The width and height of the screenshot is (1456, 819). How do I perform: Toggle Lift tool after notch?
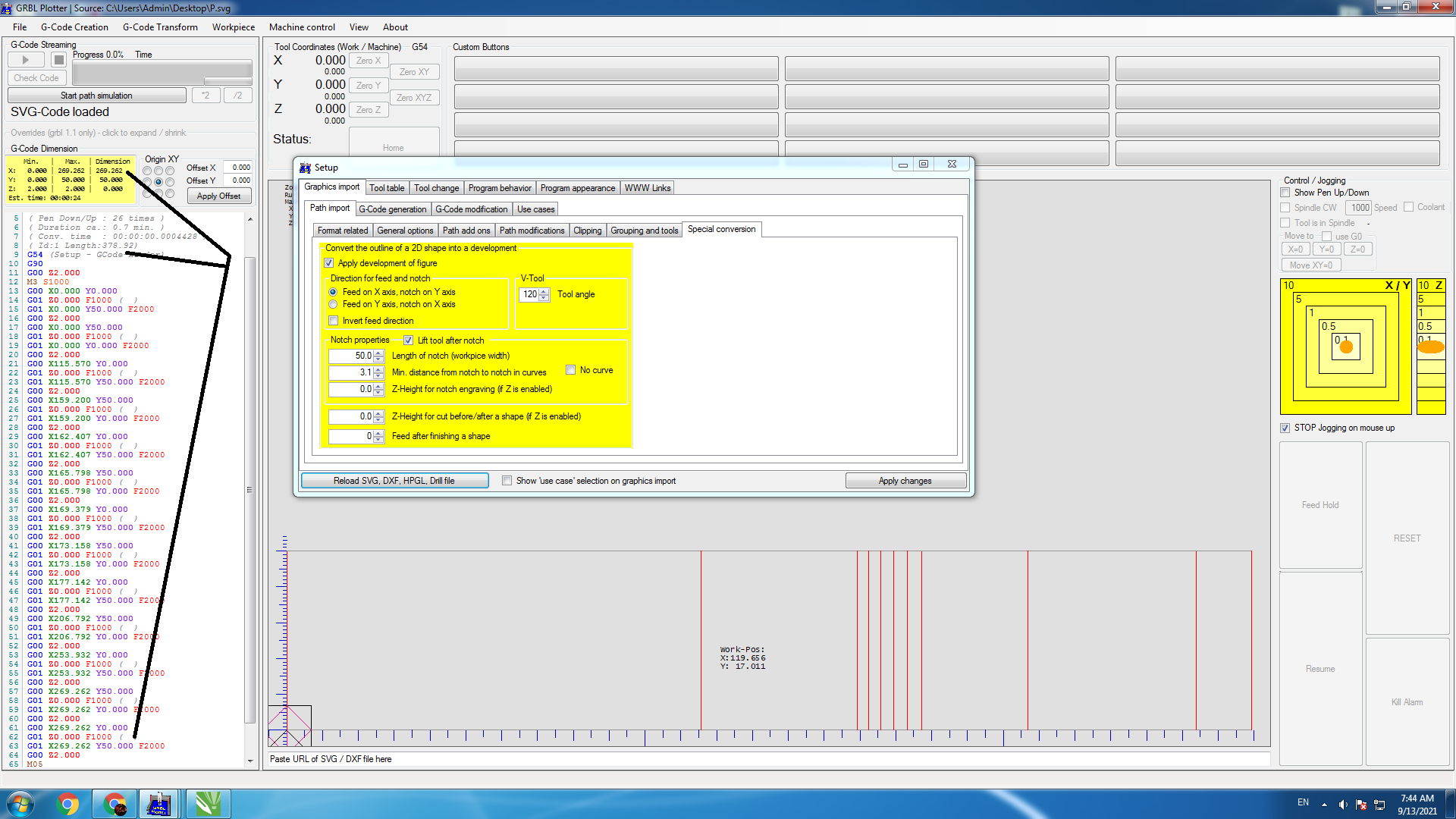[409, 340]
